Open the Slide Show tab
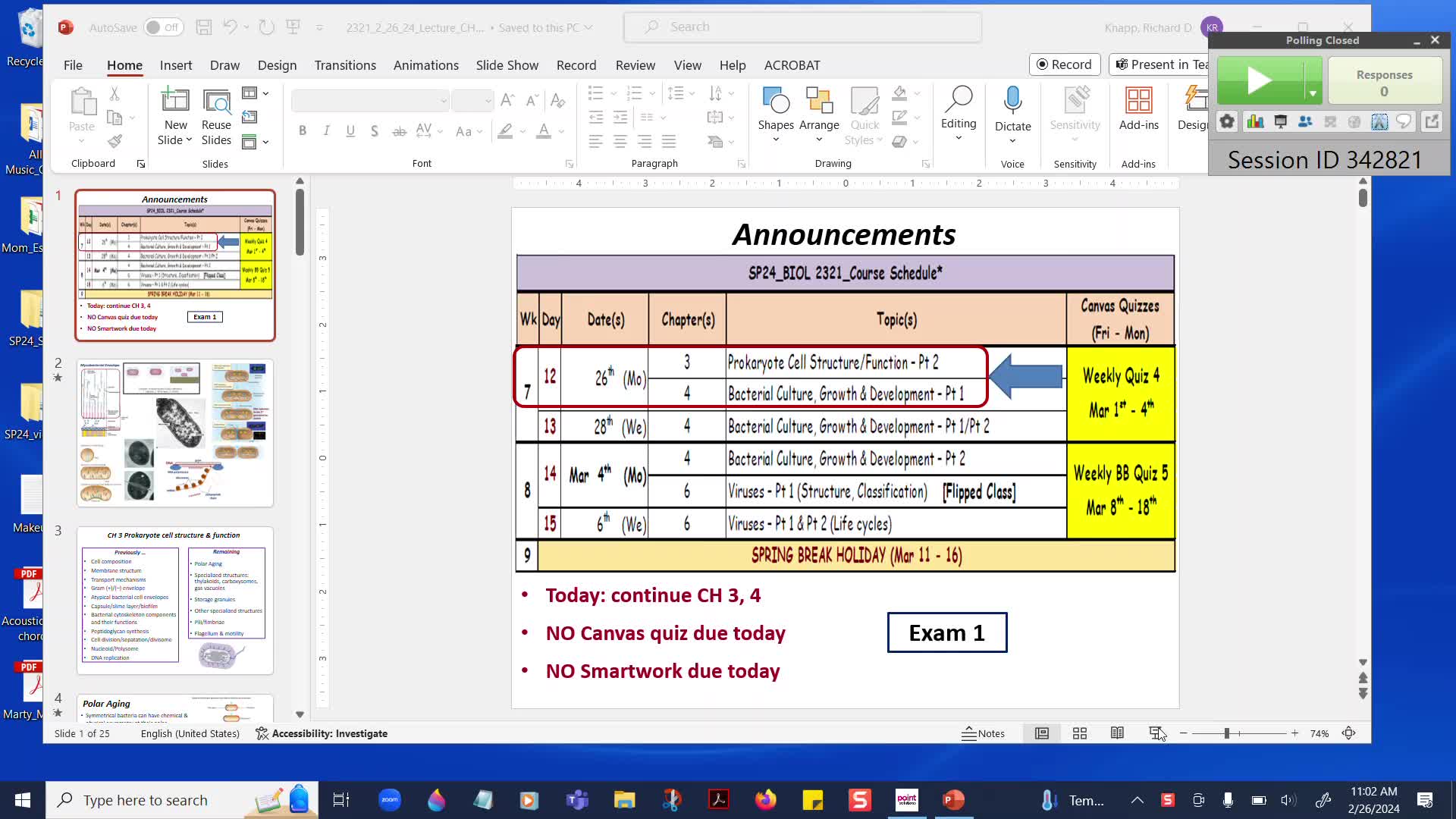This screenshot has height=819, width=1456. pos(507,65)
